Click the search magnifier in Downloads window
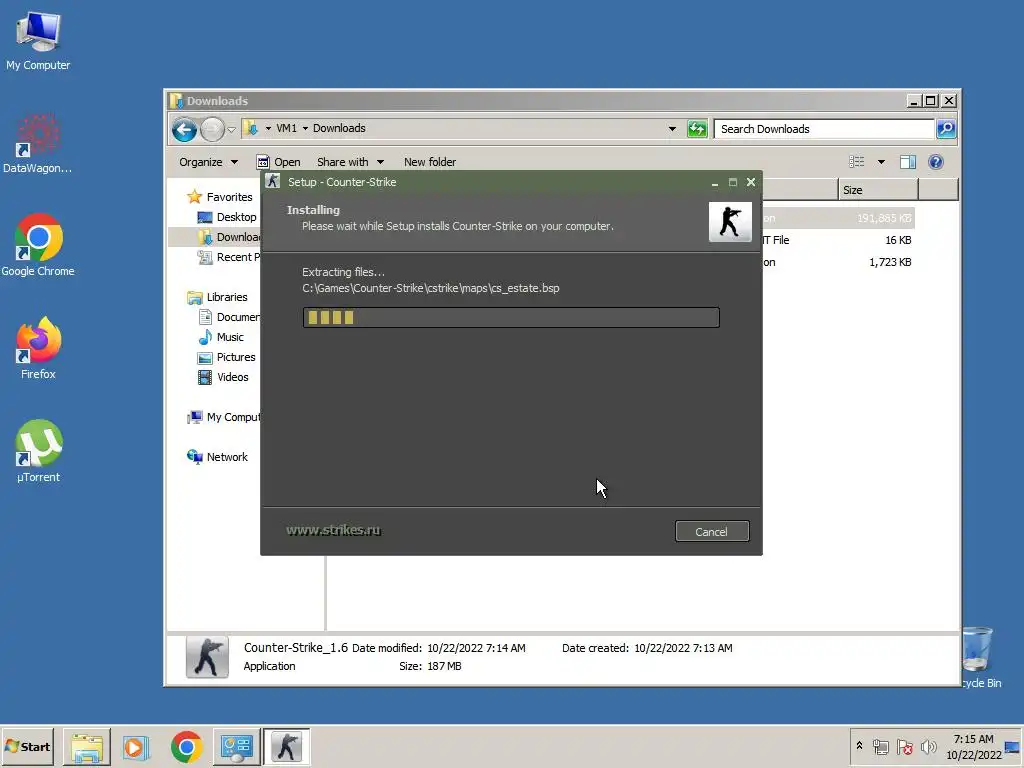Image resolution: width=1024 pixels, height=768 pixels. (x=946, y=129)
